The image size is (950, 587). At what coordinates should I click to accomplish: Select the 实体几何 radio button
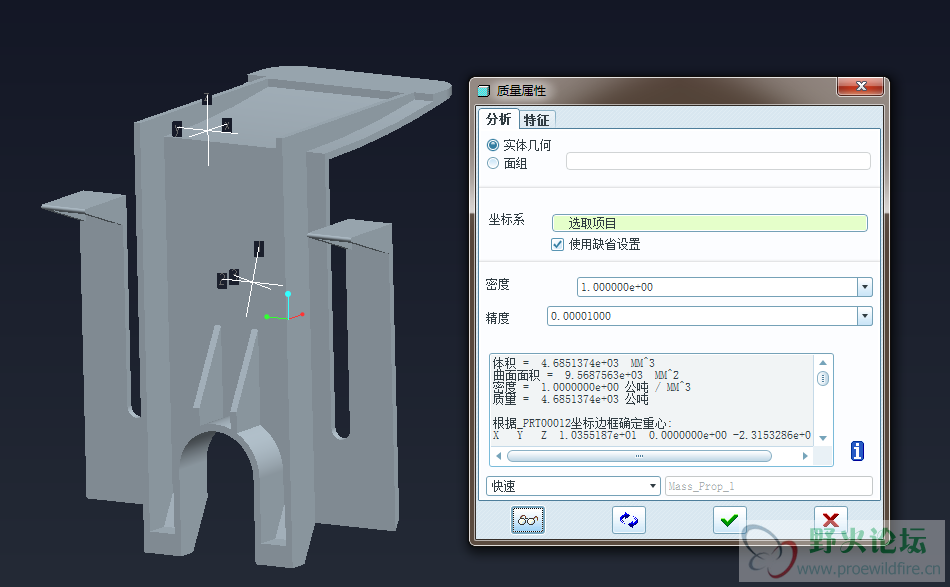[x=493, y=145]
